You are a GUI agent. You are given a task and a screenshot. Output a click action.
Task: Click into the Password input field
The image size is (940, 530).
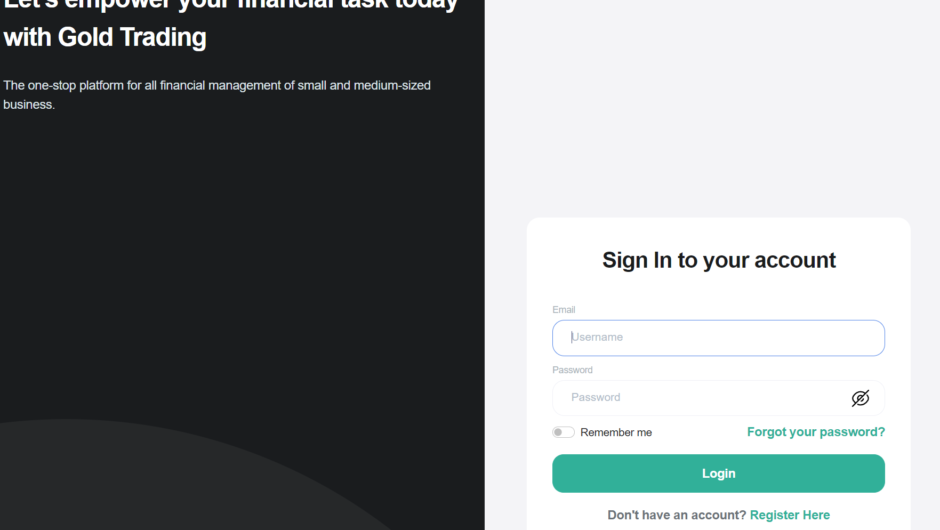coord(700,398)
